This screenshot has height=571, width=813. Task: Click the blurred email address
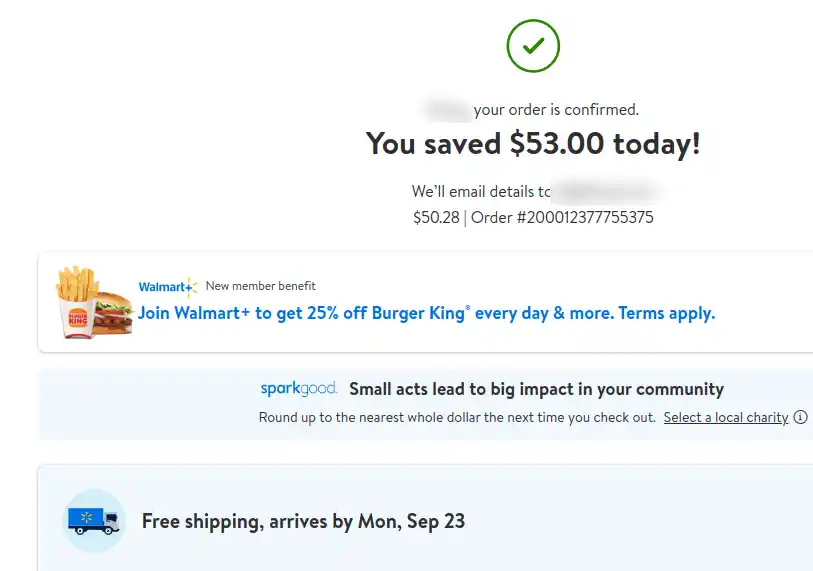(606, 192)
